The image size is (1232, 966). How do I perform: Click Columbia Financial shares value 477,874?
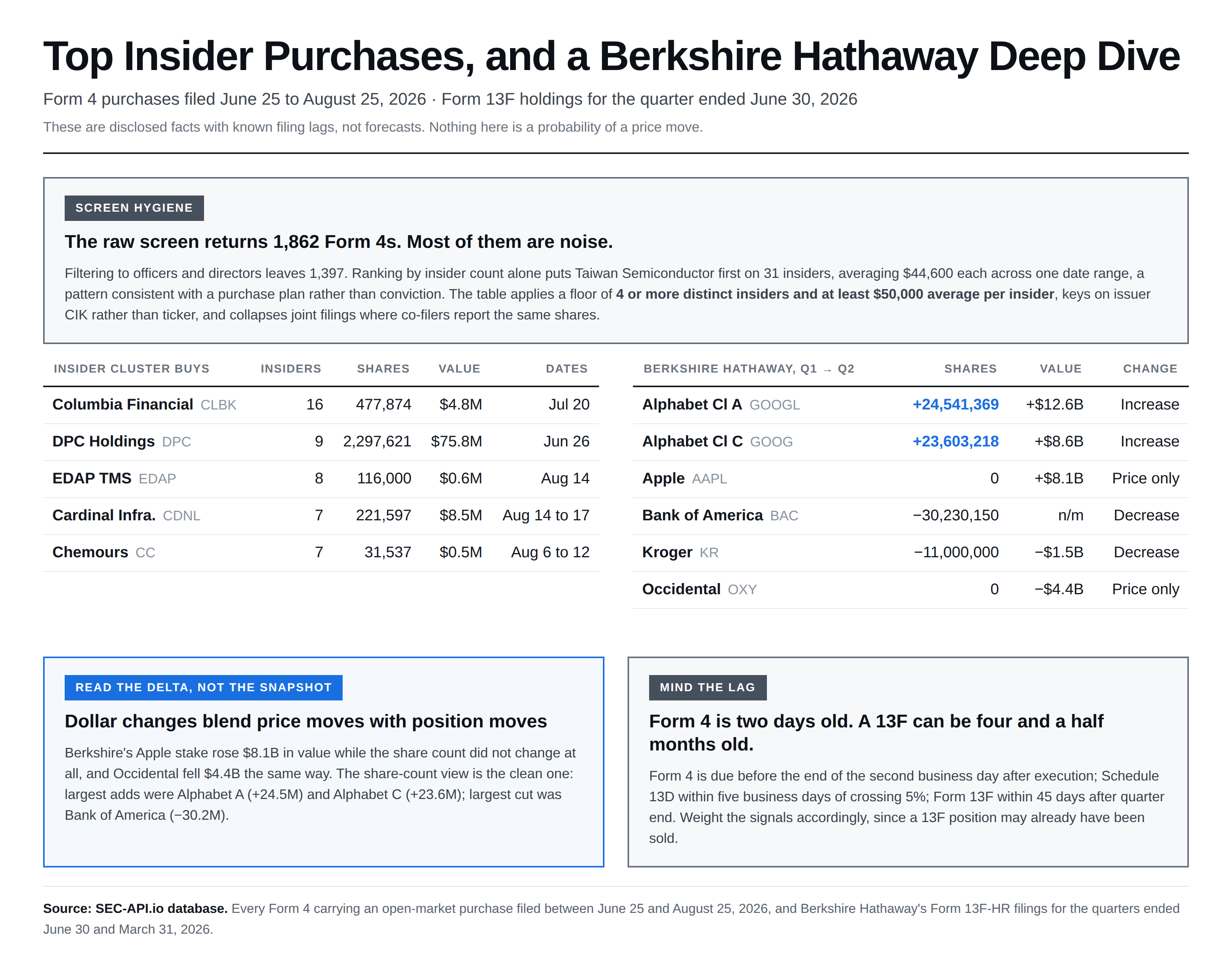coord(383,404)
